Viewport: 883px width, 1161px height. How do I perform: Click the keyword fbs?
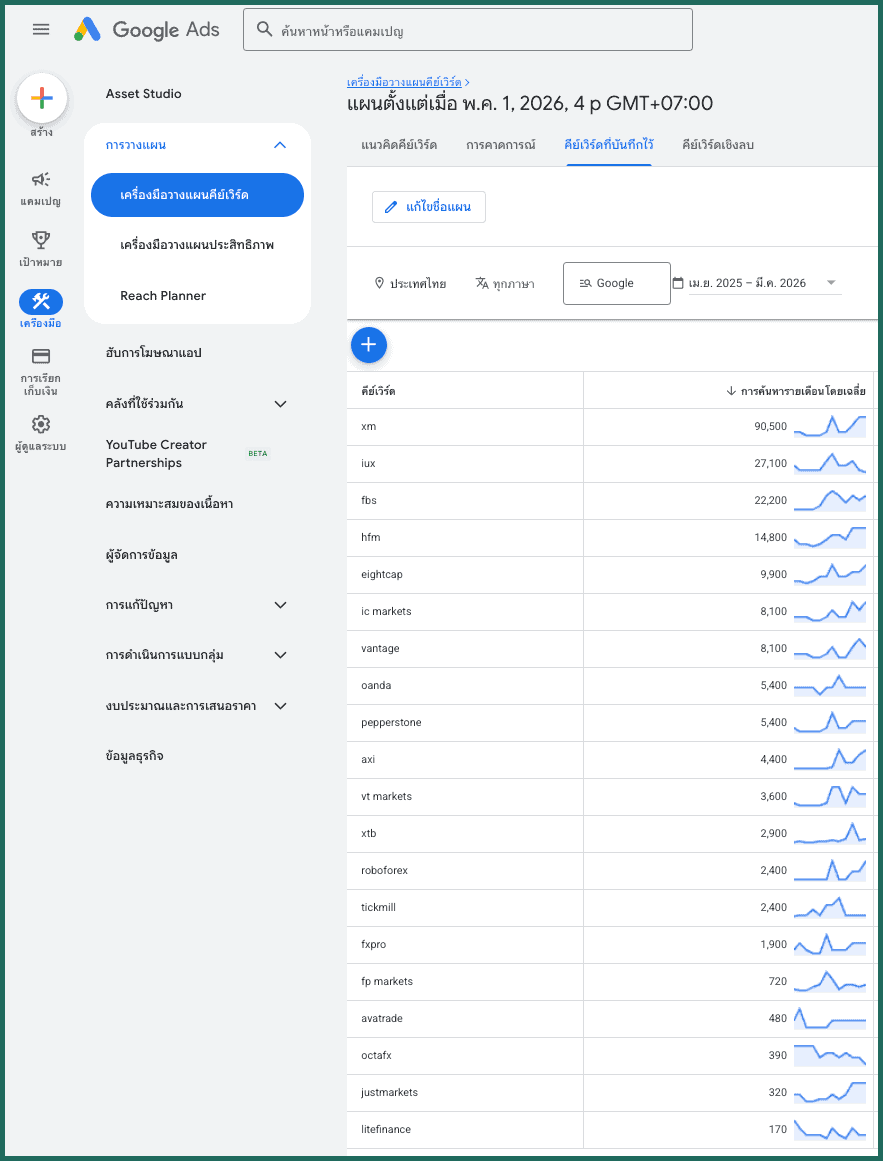[369, 501]
